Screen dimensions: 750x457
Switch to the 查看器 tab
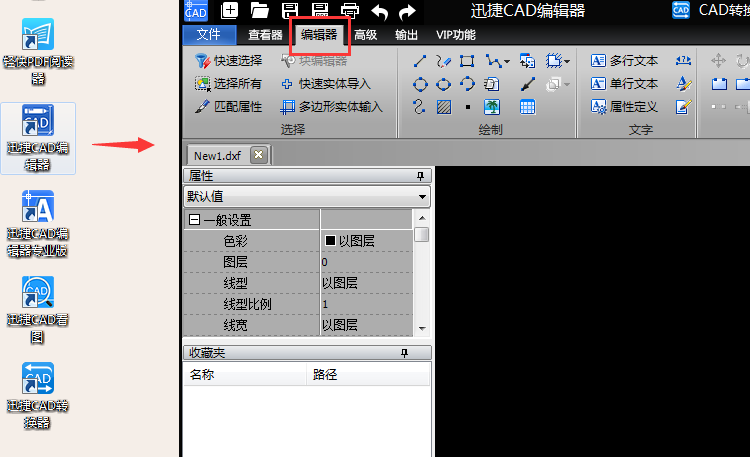coord(265,35)
